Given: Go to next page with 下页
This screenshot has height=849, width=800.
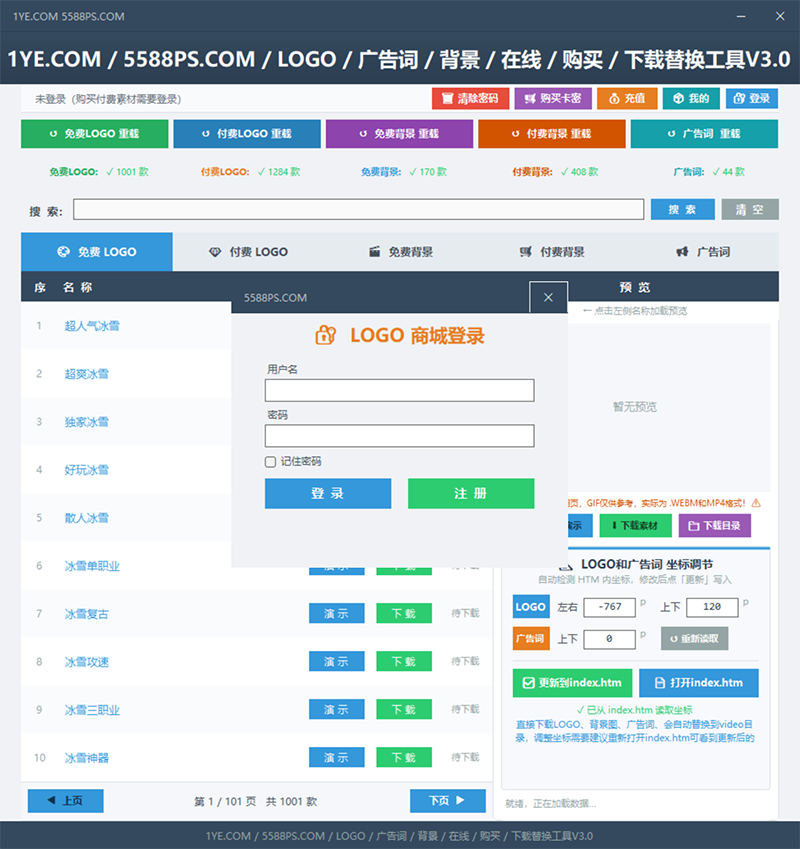Looking at the screenshot, I should coord(448,800).
